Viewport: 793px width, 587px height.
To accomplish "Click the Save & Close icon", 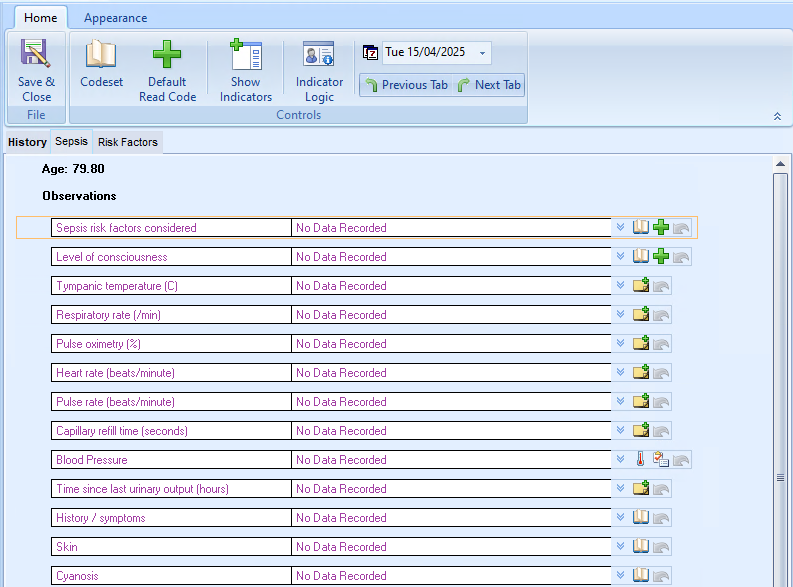I will [36, 53].
